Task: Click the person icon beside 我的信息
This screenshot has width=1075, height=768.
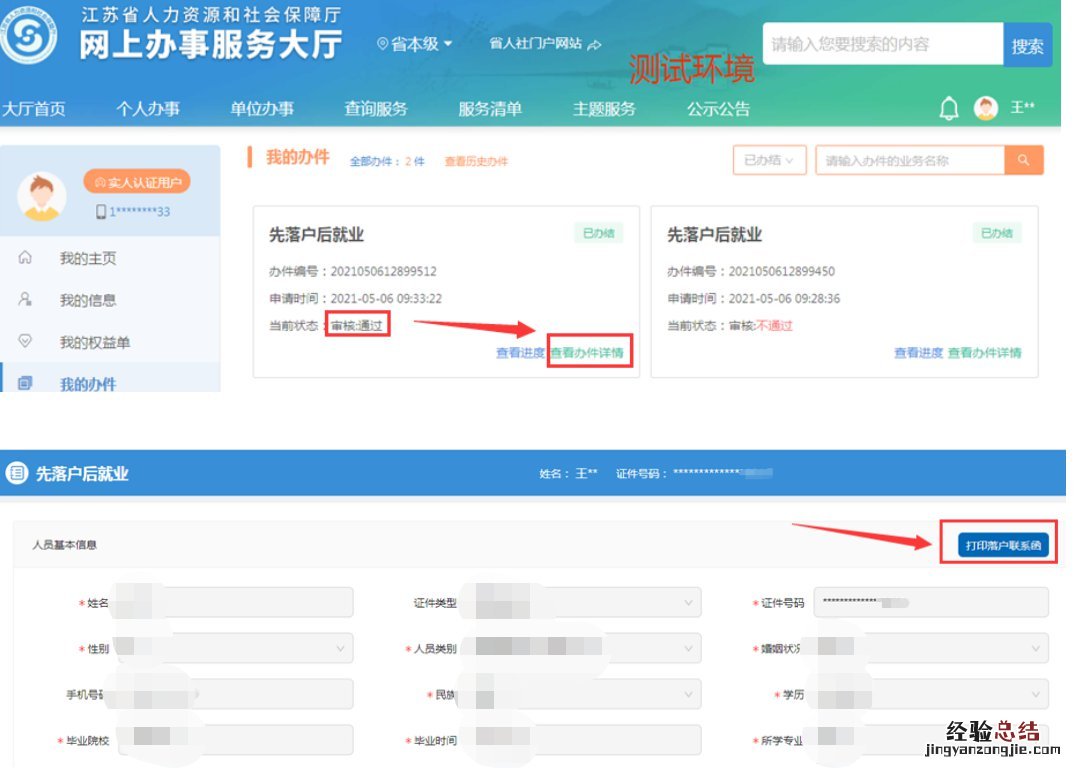Action: tap(26, 300)
